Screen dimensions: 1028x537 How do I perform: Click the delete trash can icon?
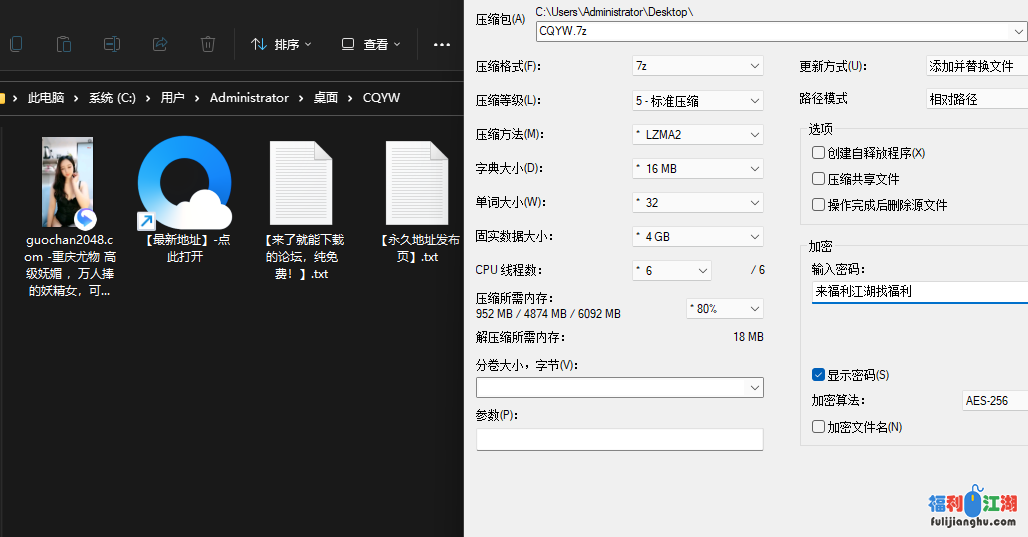coord(208,44)
